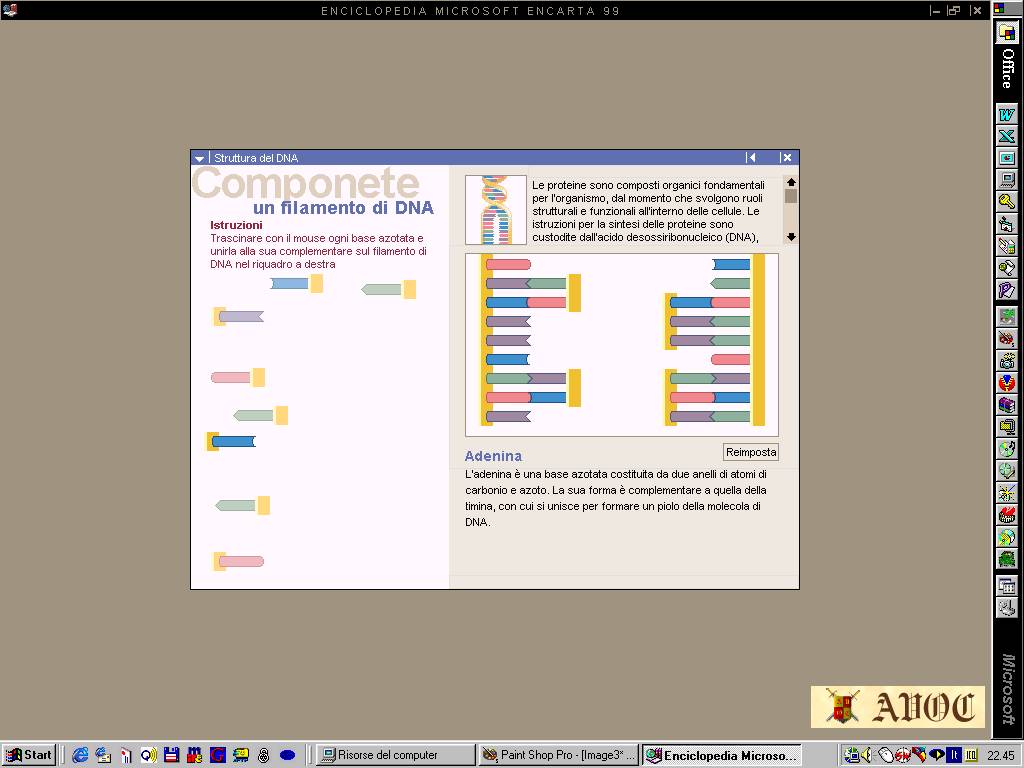Open the Struttura del DNA title dropdown arrow
1024x768 pixels.
tap(199, 158)
